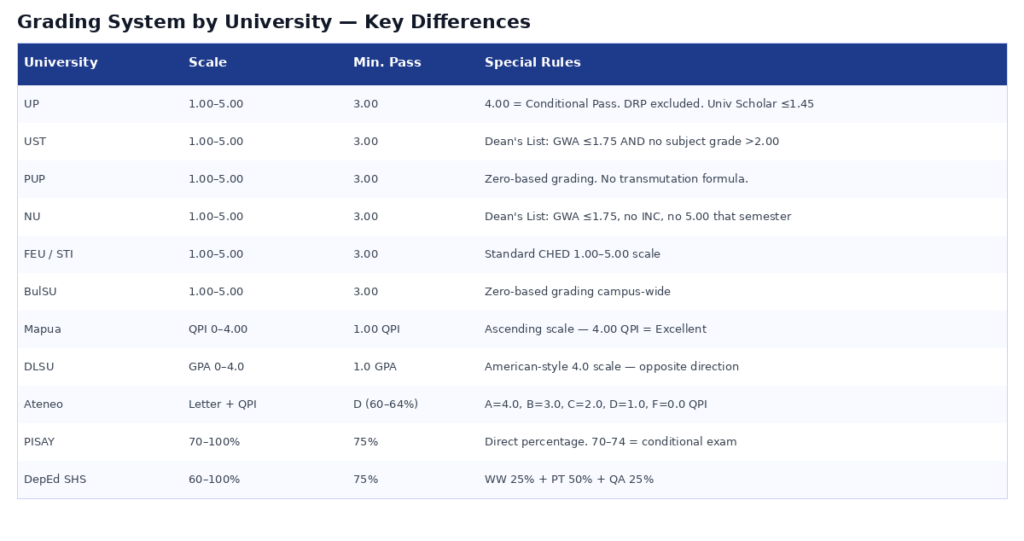Image resolution: width=1024 pixels, height=541 pixels.
Task: Click DepEd SHS's 60–100% scale cell
Action: pos(214,480)
